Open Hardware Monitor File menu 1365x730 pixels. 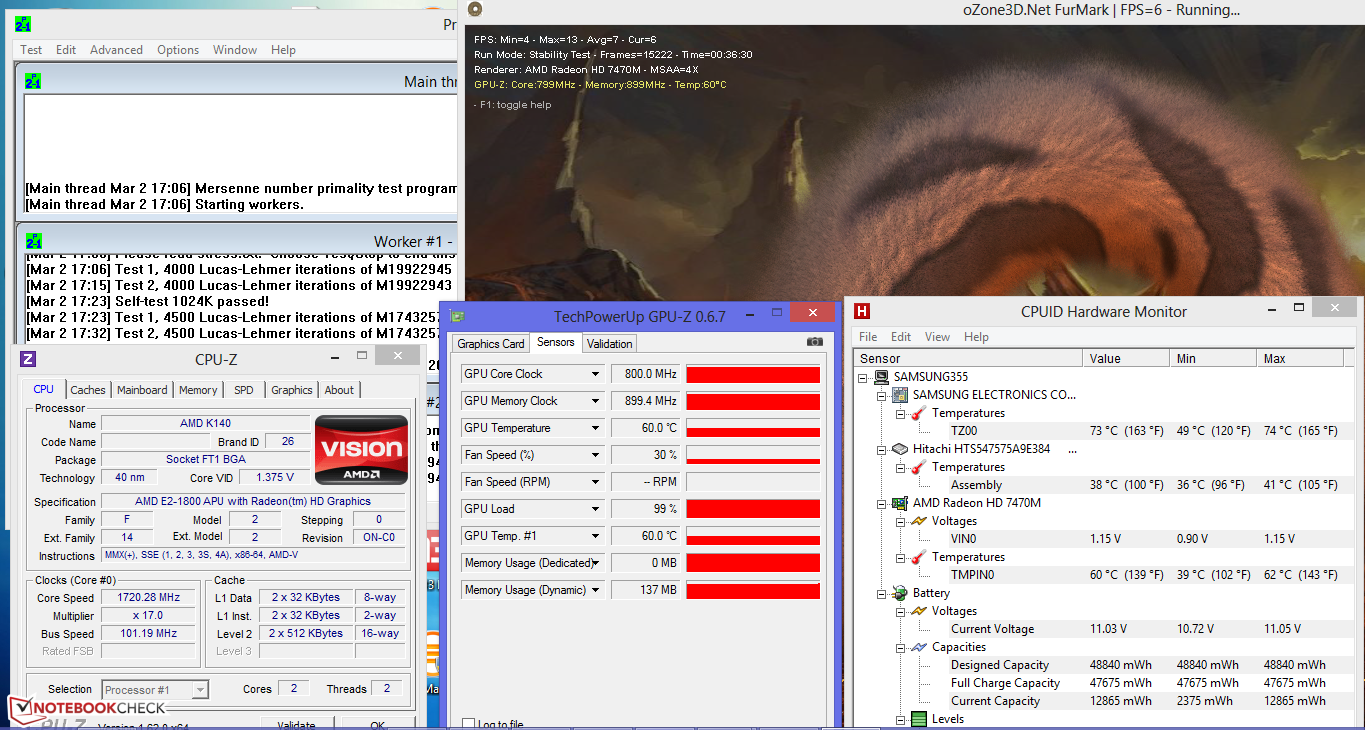[868, 337]
